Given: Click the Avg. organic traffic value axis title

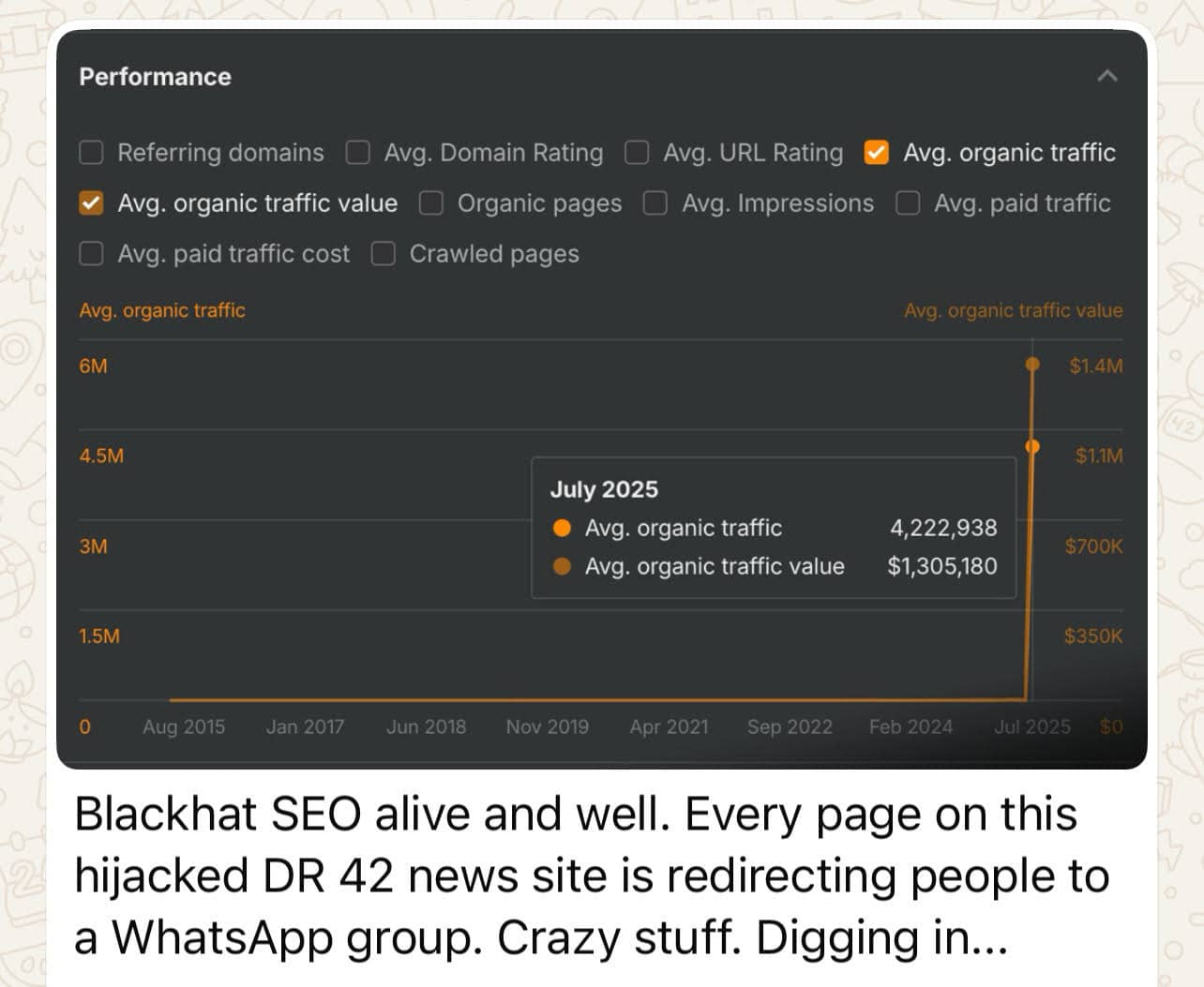Looking at the screenshot, I should pyautogui.click(x=1013, y=310).
